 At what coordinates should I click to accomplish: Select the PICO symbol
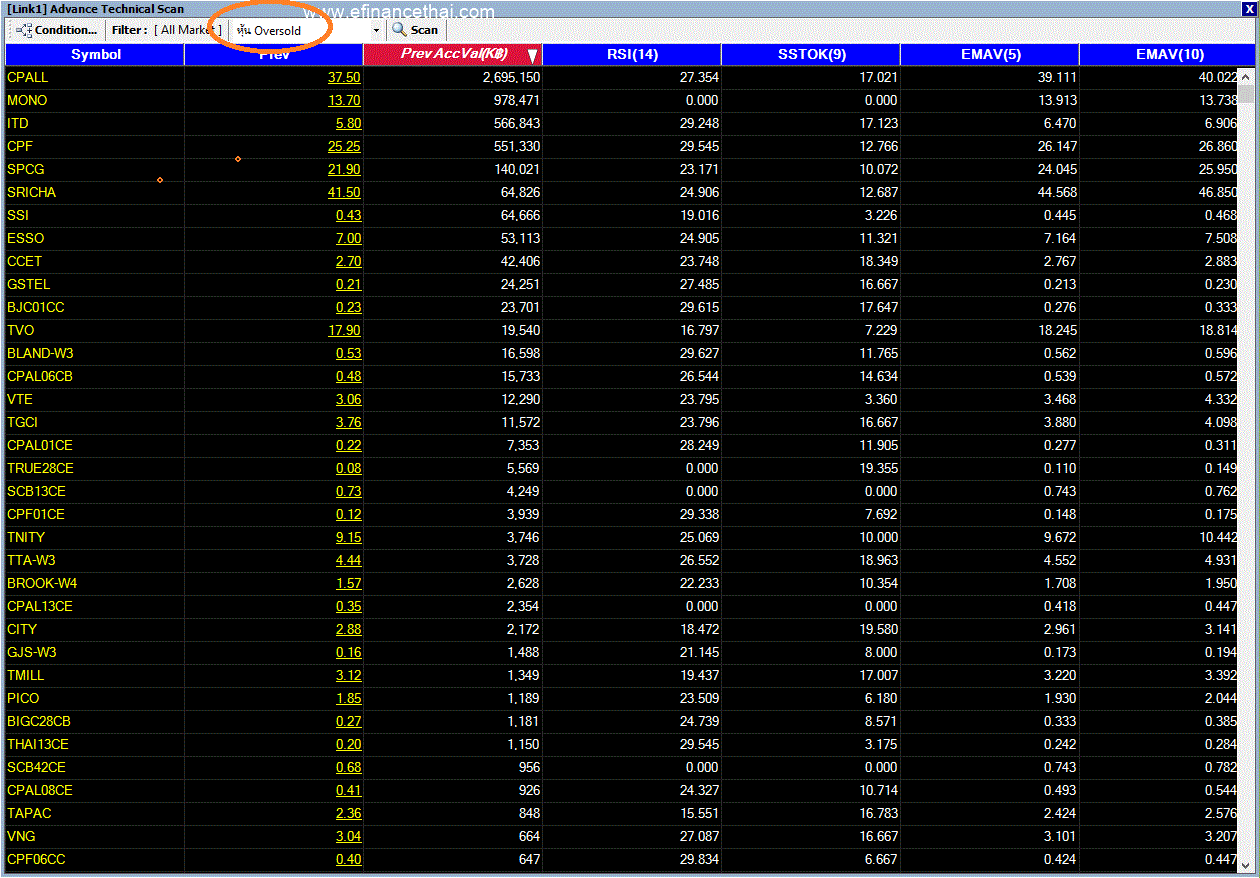[x=23, y=698]
